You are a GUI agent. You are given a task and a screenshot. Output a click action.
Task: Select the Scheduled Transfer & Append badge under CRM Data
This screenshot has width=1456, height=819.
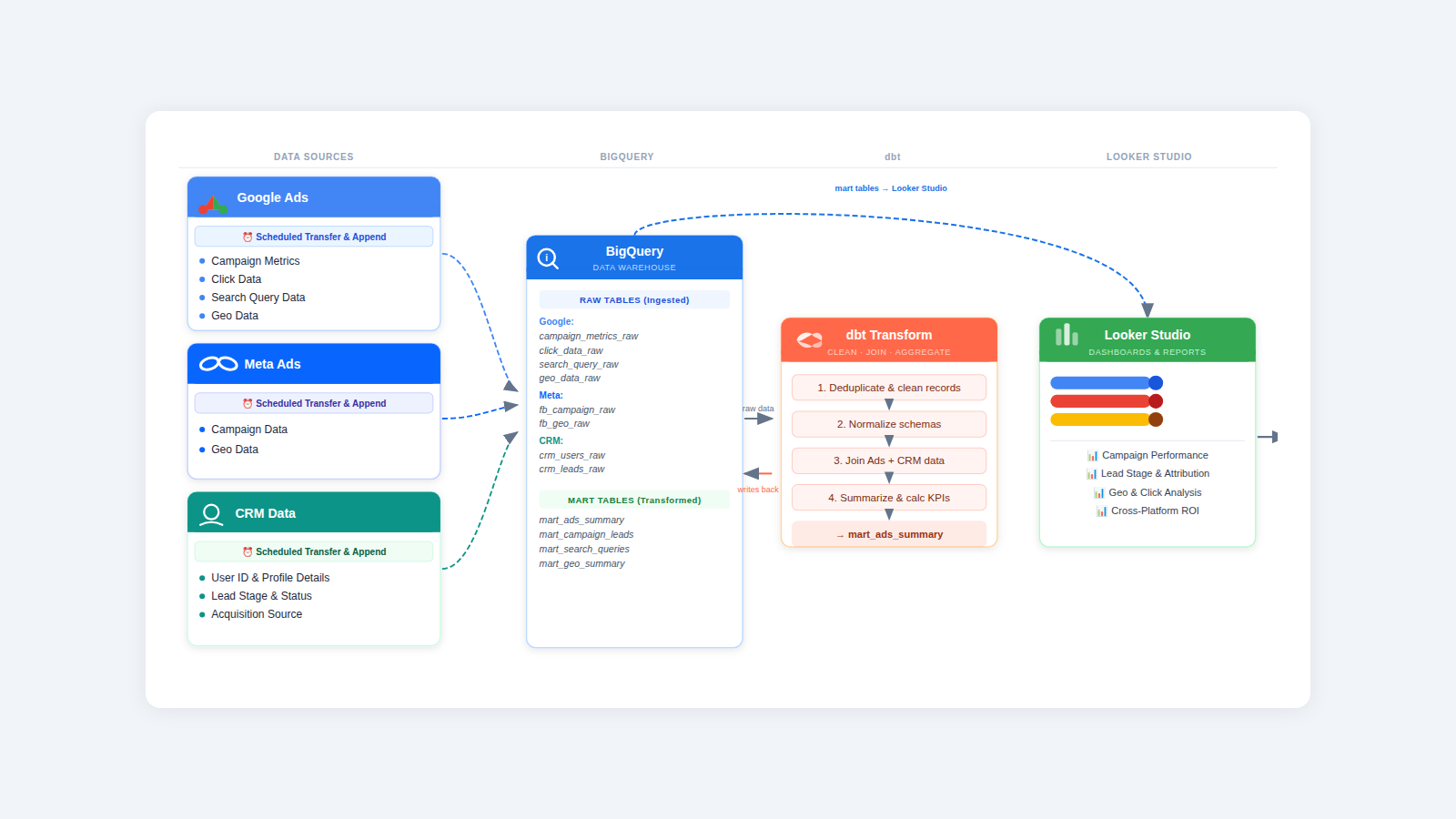(314, 551)
